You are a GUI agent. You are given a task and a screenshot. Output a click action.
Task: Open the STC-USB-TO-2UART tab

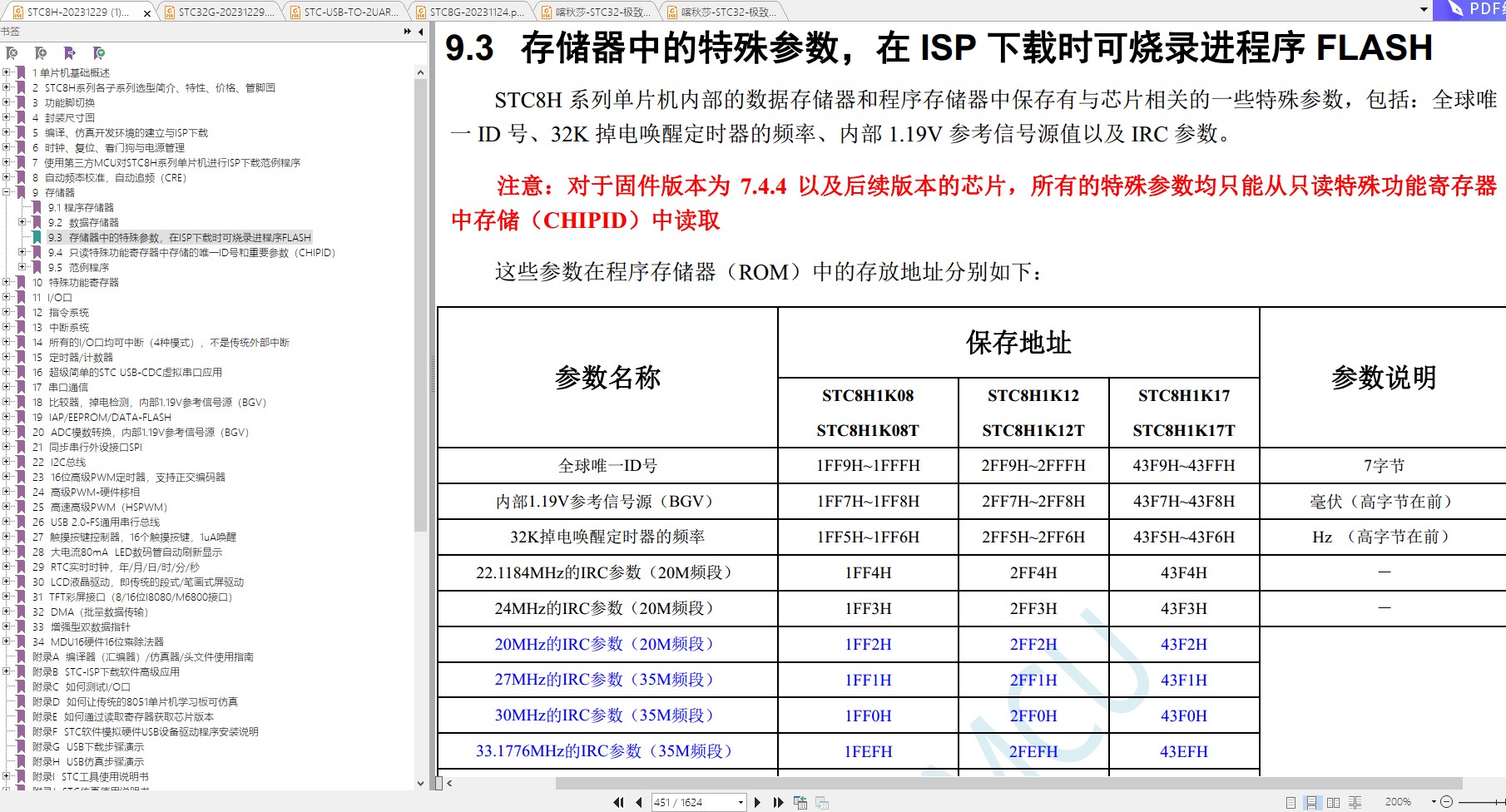(x=345, y=12)
